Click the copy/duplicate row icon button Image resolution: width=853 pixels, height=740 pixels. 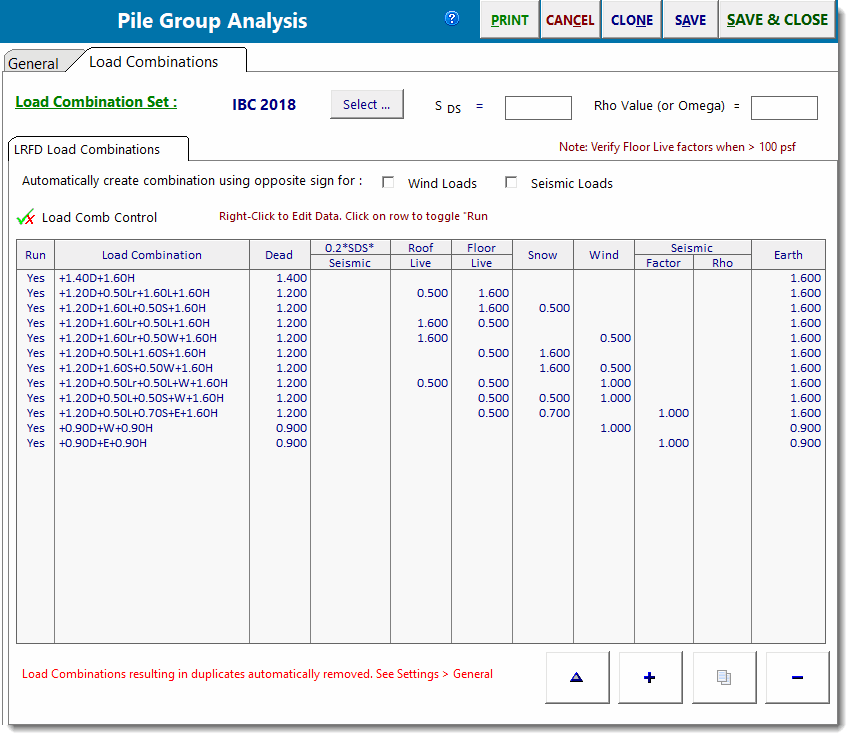pyautogui.click(x=724, y=677)
